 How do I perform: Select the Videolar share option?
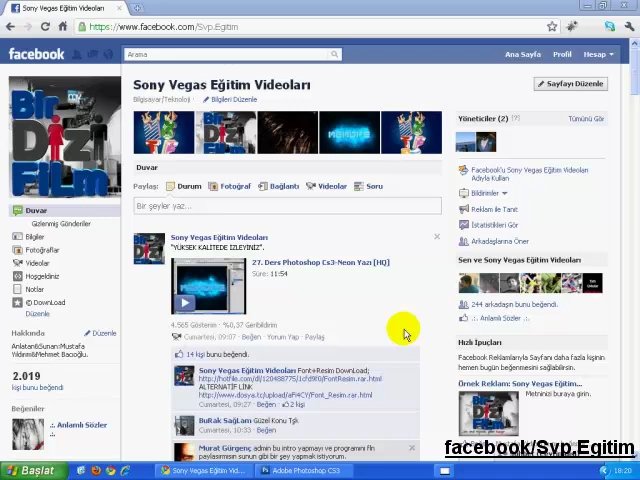tap(327, 187)
